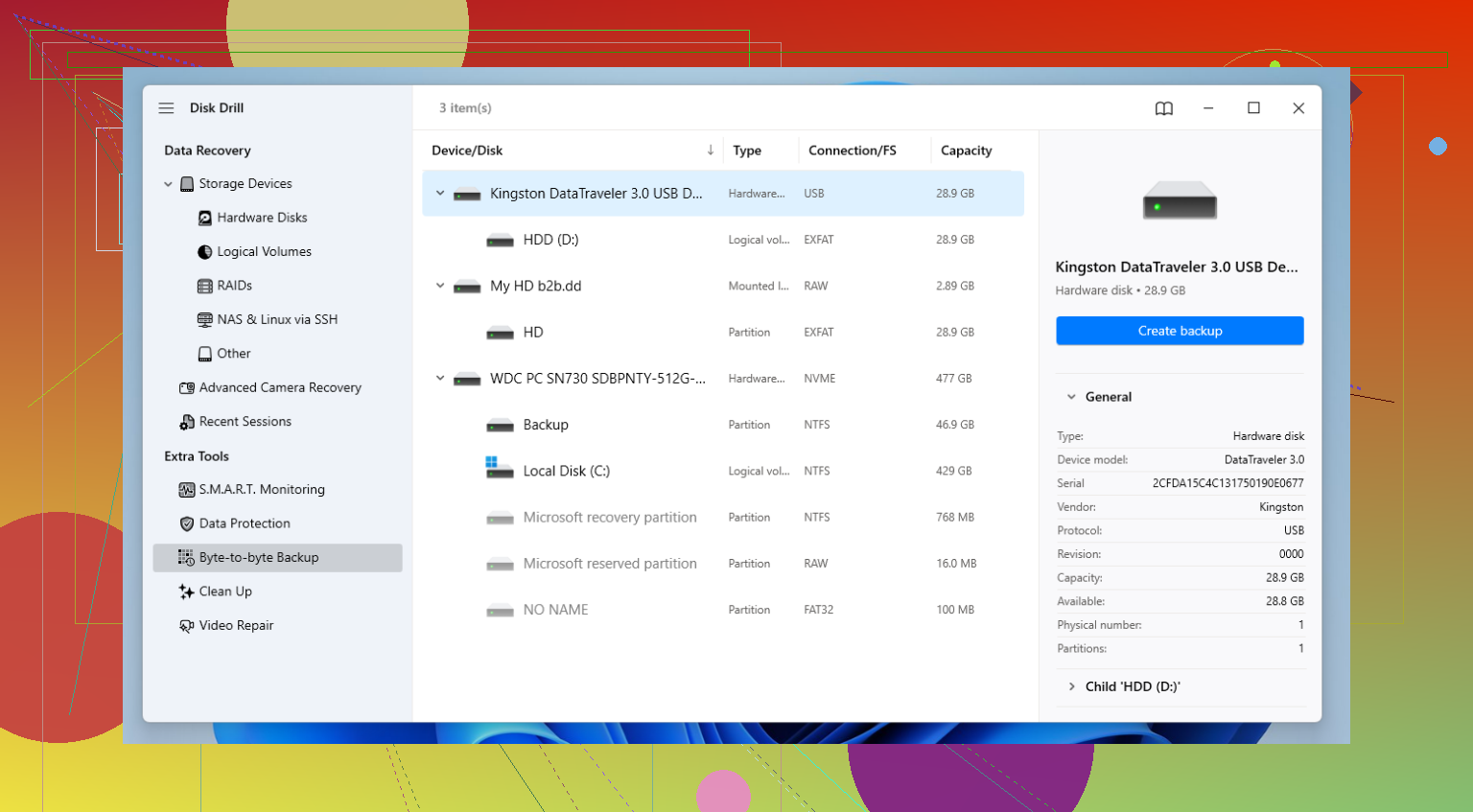1473x812 pixels.
Task: Click the My HD b2b.dd disk icon
Action: coord(467,287)
